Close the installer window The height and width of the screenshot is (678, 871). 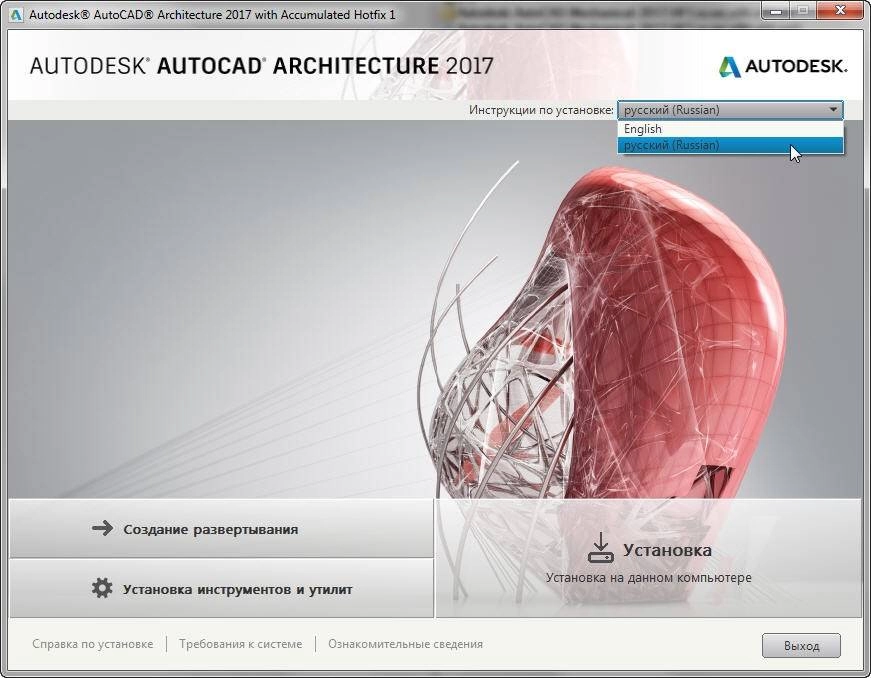[x=840, y=11]
